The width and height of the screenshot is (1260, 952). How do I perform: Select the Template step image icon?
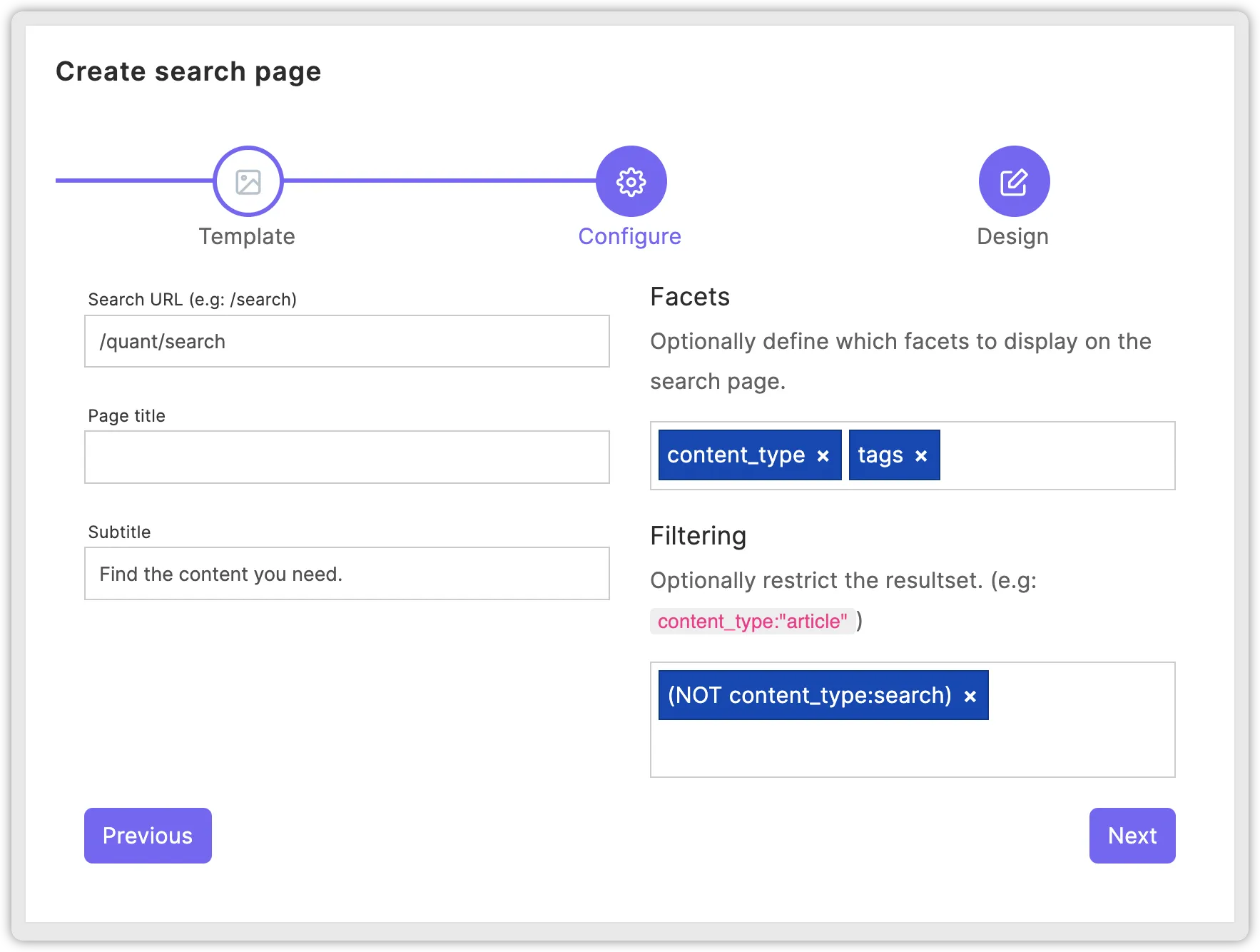point(248,181)
